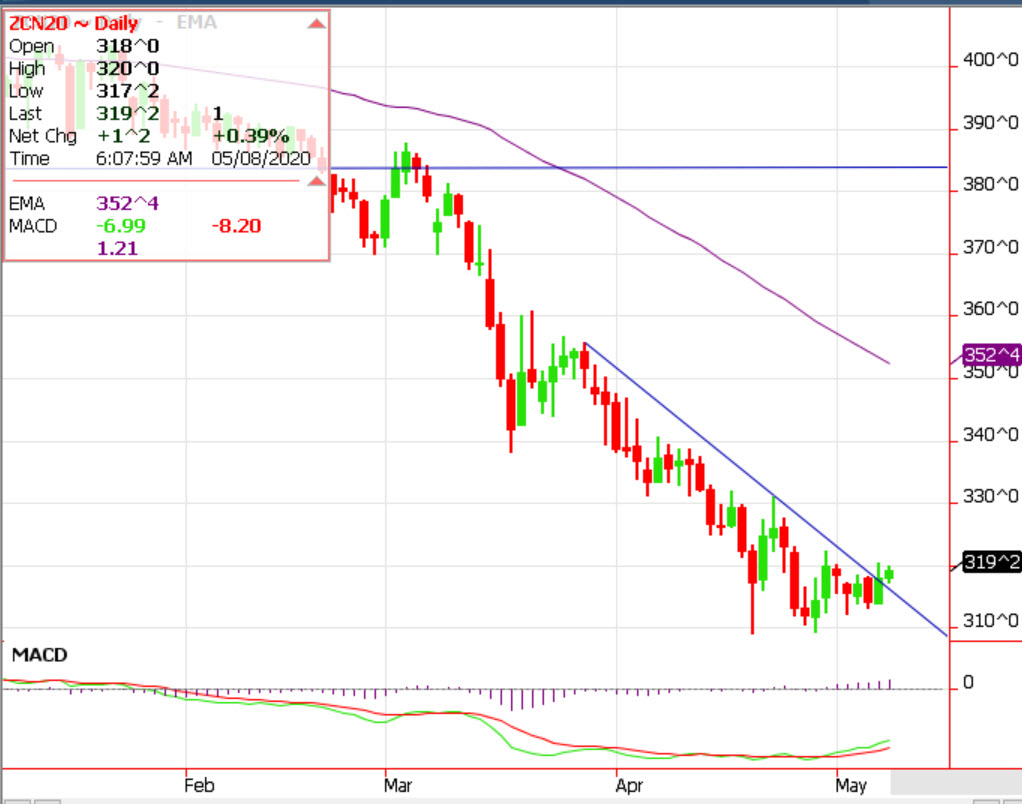
Task: Select the horizontal blue resistance line
Action: 700,167
